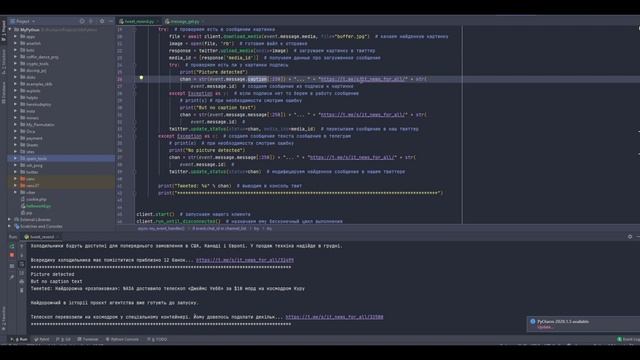This screenshot has height=360, width=640.
Task: Select the highlighted folder row in project tree
Action: 61,158
